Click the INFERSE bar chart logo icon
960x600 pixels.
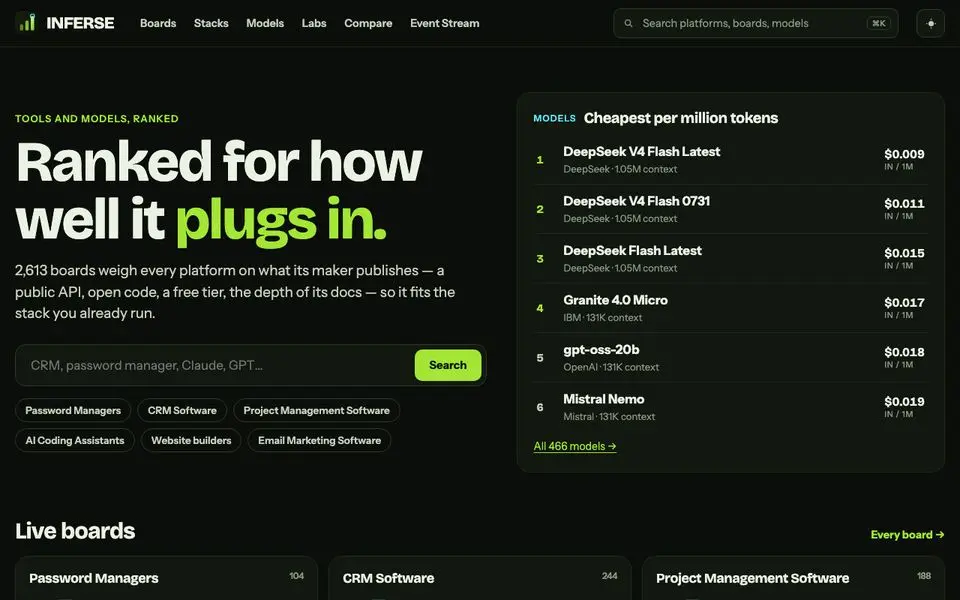(26, 23)
